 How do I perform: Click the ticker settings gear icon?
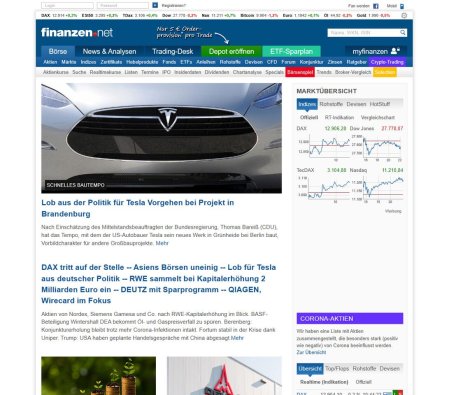tap(404, 15)
